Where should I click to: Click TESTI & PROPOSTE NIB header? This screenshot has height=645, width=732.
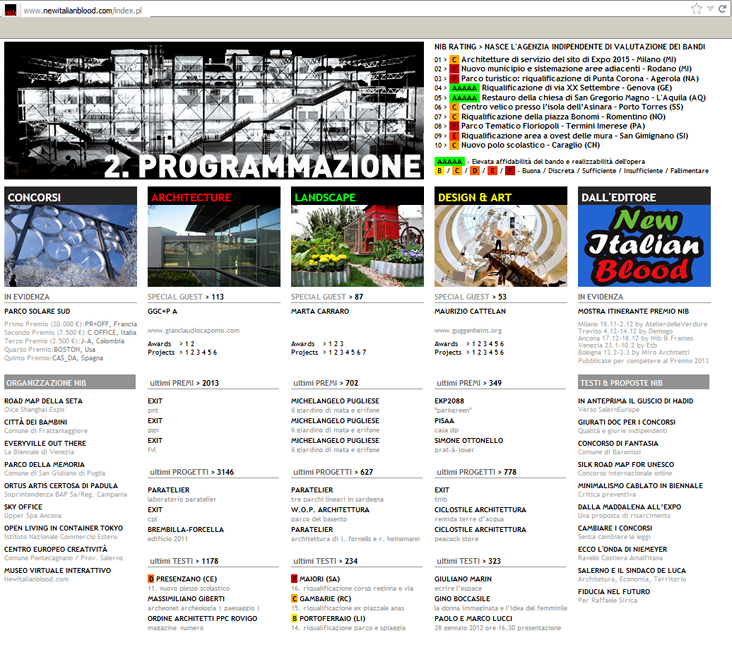click(643, 382)
